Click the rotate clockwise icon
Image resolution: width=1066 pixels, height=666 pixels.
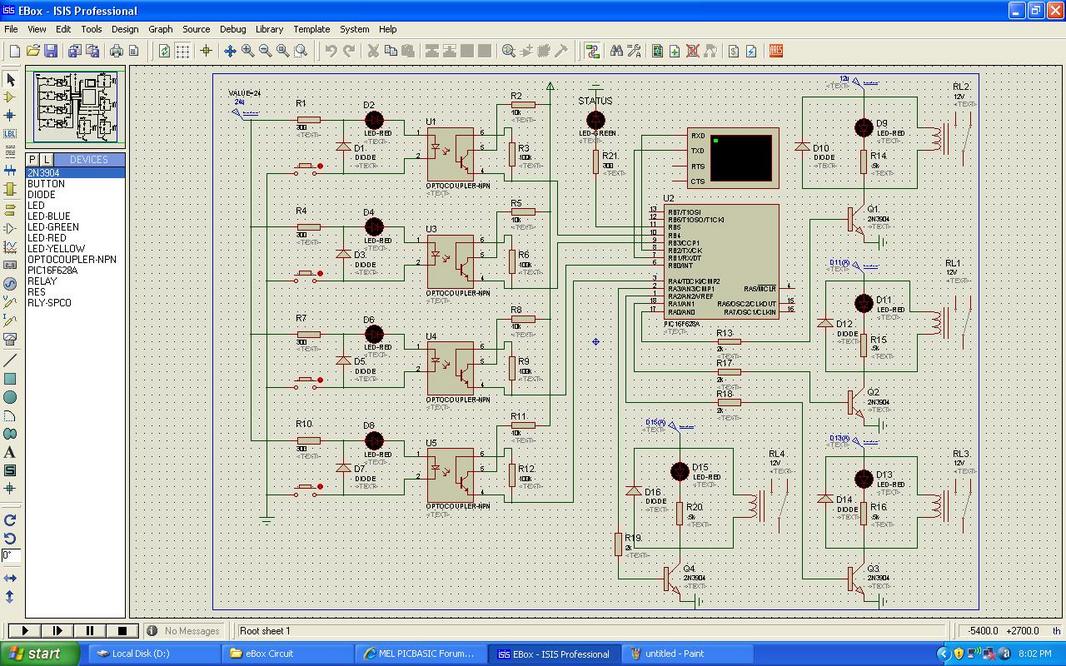coord(10,520)
